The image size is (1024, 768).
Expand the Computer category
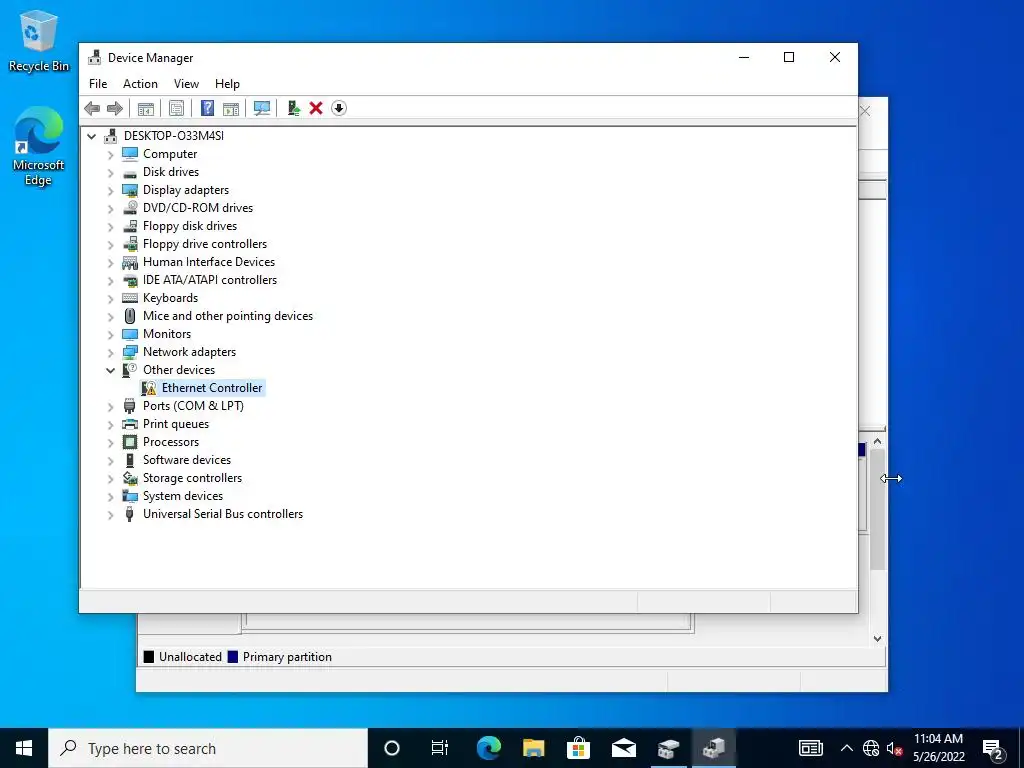tap(110, 155)
